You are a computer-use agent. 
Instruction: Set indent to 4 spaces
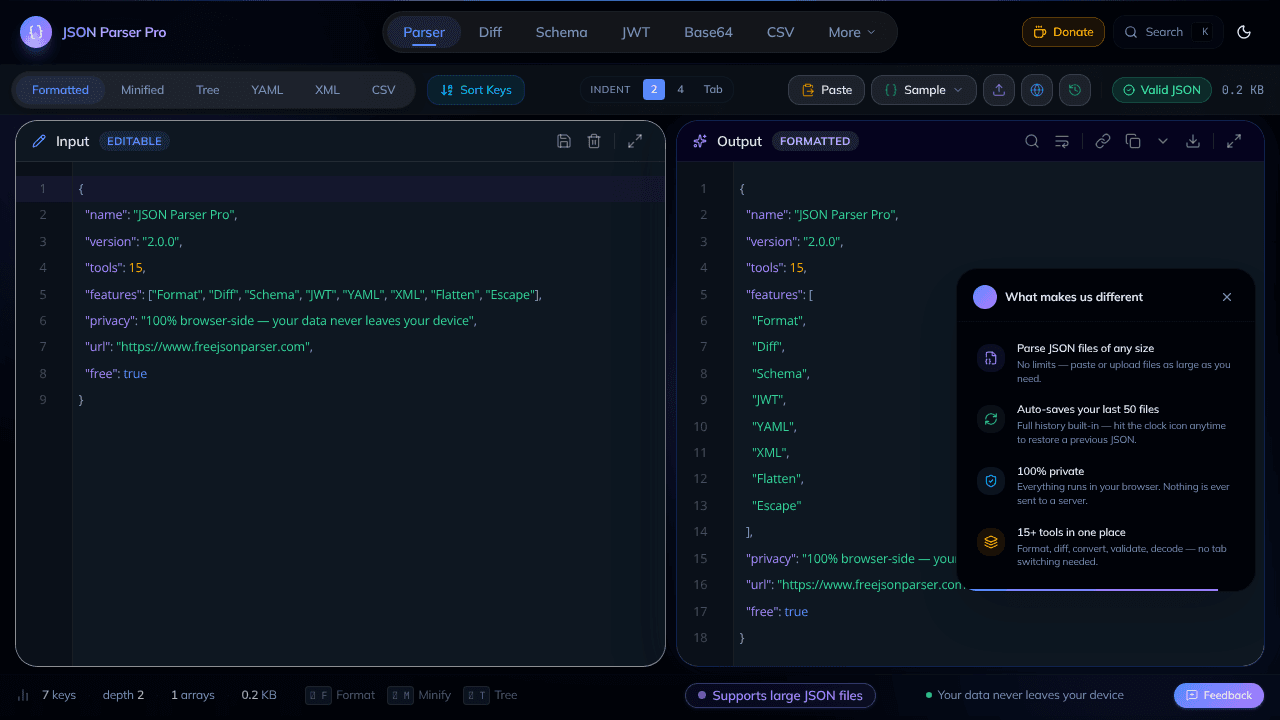(681, 90)
